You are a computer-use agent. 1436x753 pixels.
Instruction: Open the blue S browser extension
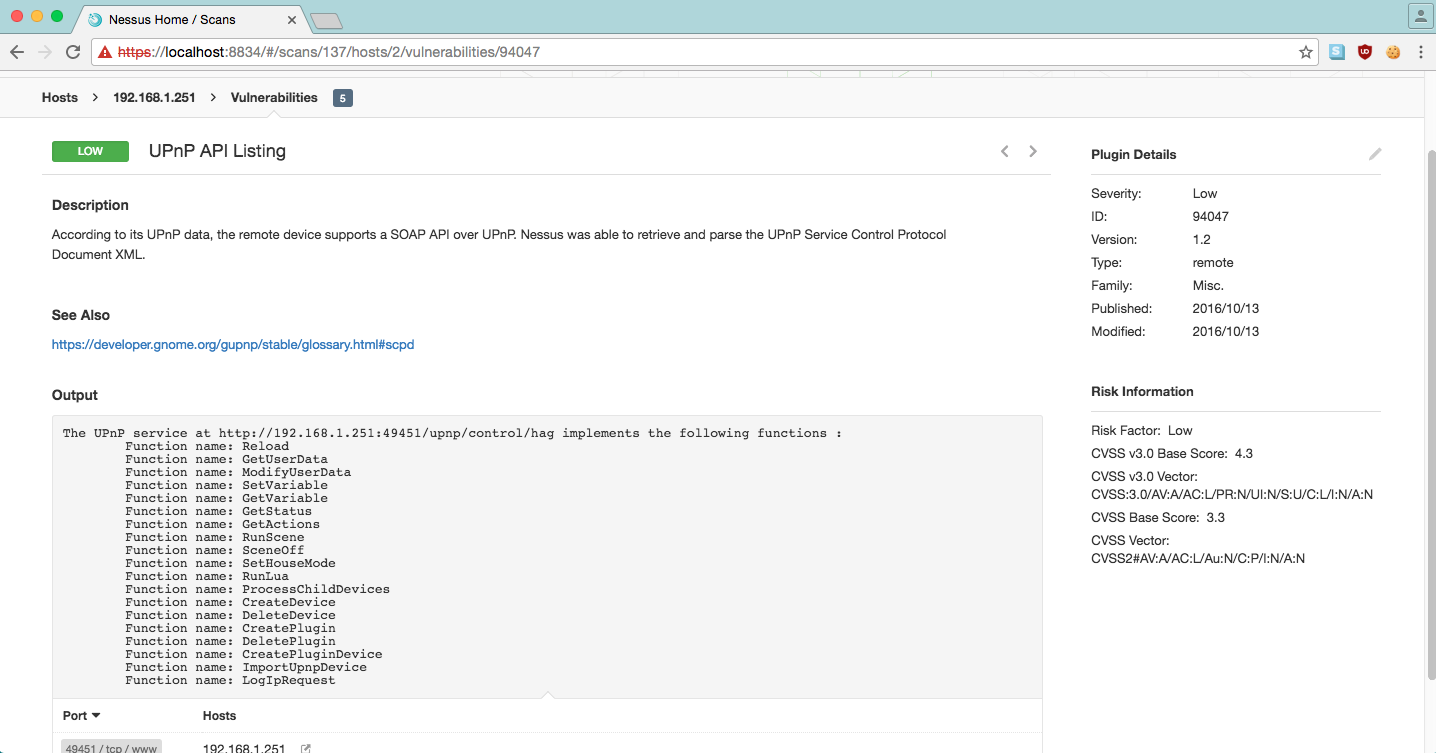tap(1337, 52)
